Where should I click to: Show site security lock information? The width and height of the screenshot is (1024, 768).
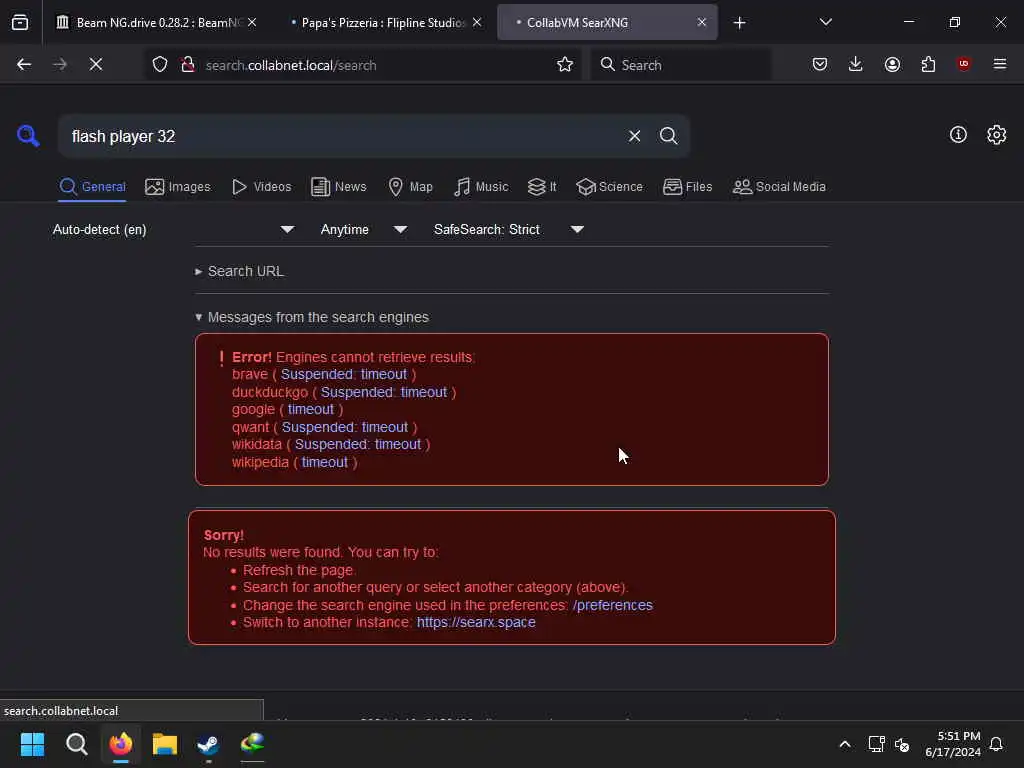tap(188, 65)
